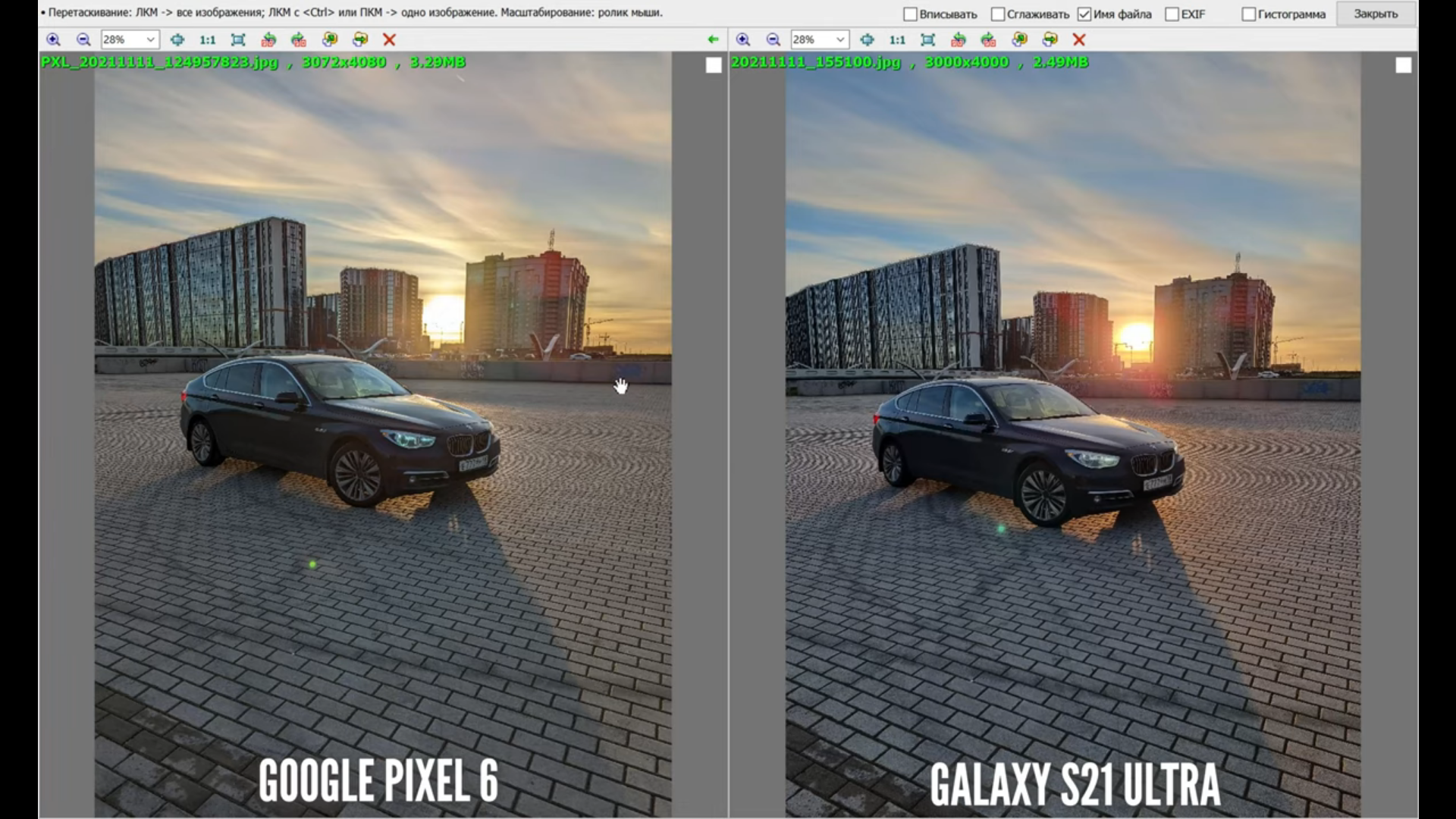Rotate the left image clockwise
This screenshot has height=819, width=1456.
point(299,39)
